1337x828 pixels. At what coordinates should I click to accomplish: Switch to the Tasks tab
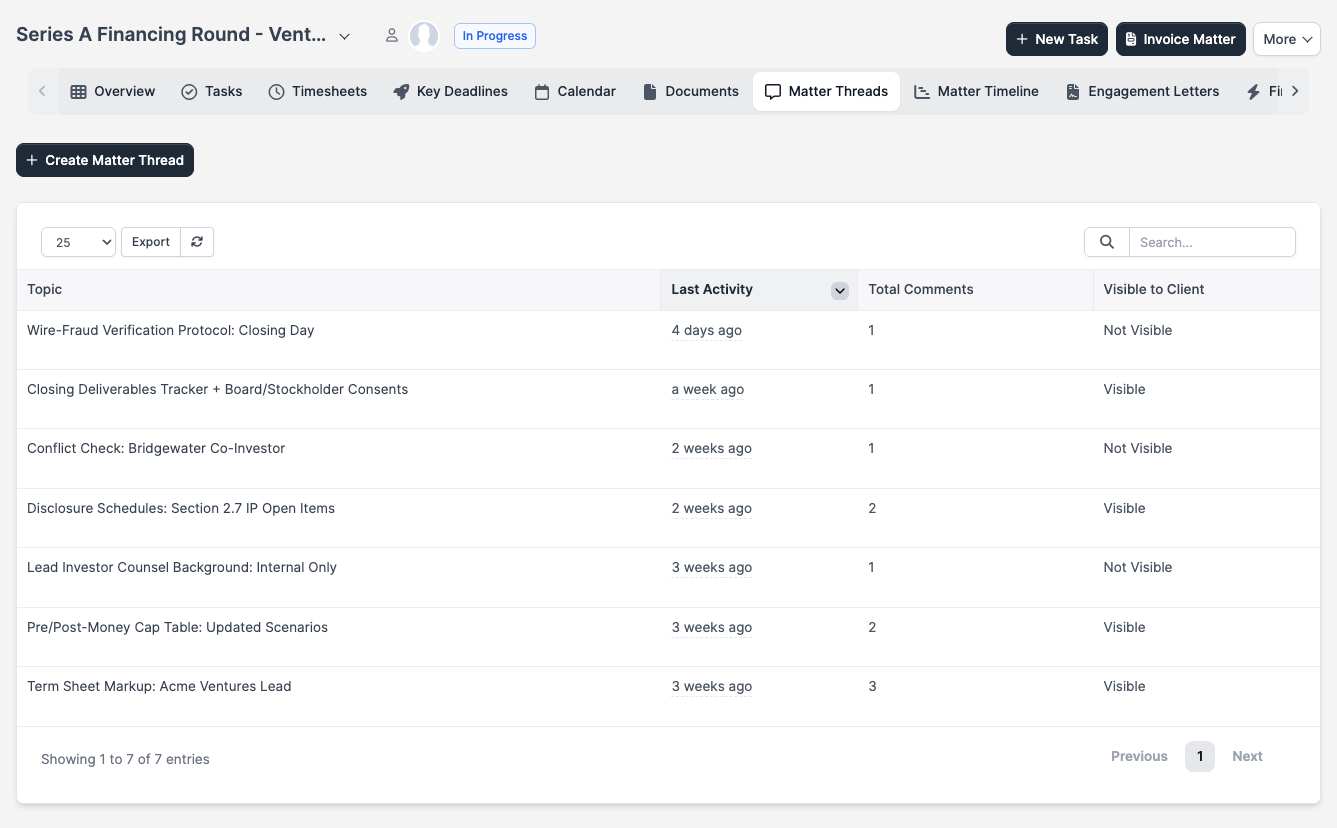coord(211,91)
